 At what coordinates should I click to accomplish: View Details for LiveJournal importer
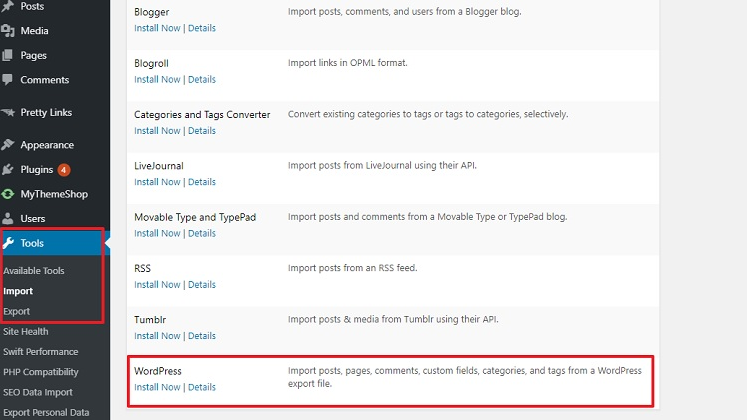pyautogui.click(x=202, y=182)
